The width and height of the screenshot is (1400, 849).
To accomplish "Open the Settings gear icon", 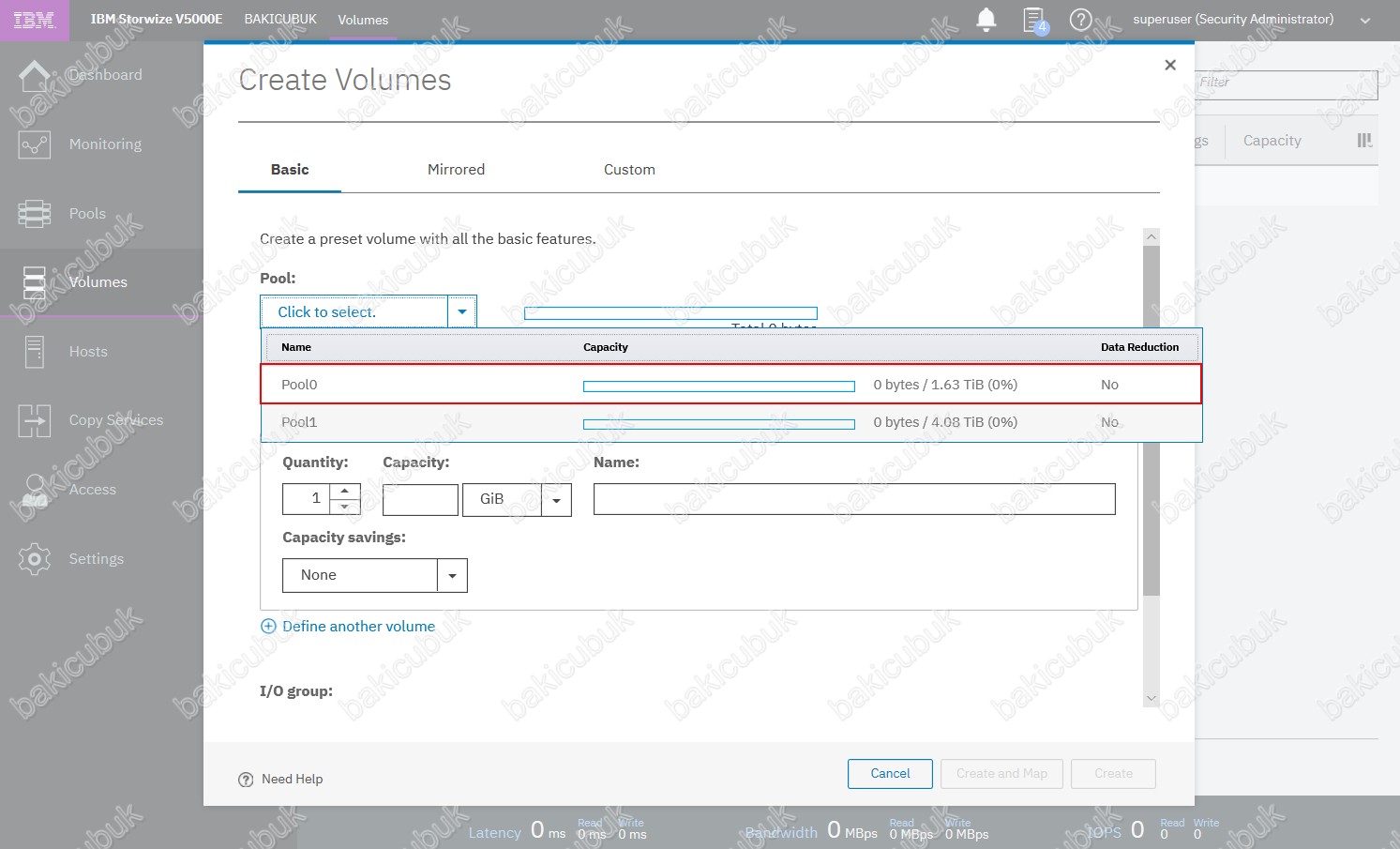I will coord(35,559).
